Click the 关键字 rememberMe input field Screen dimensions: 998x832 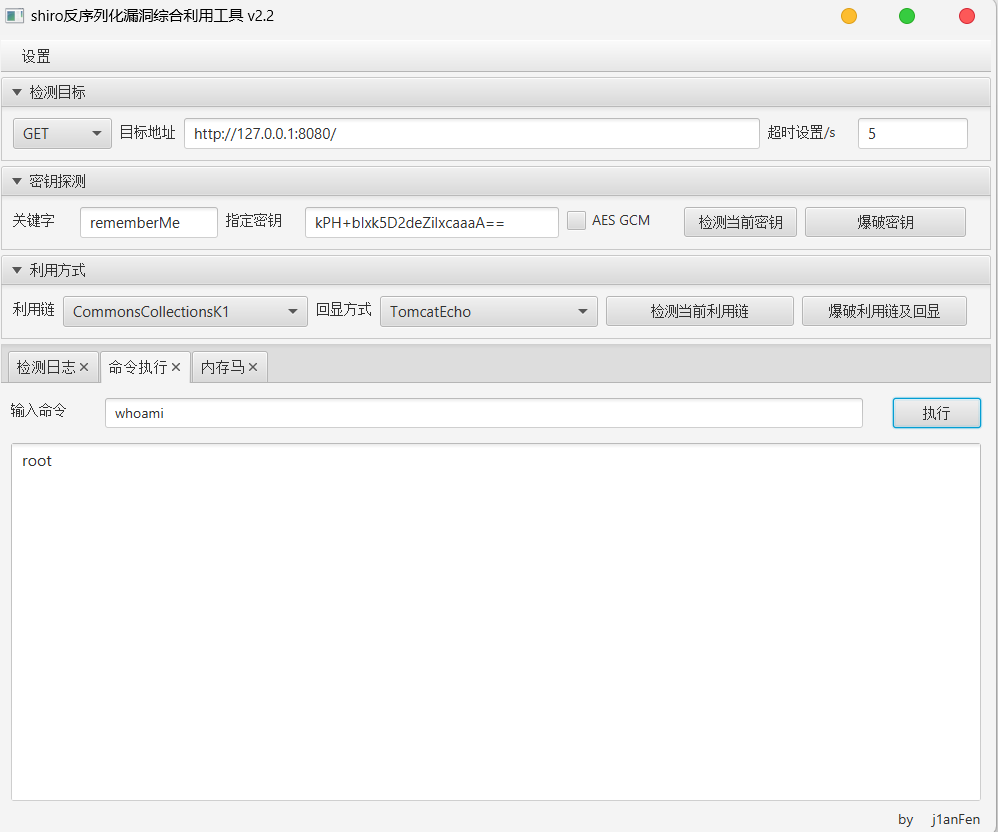(149, 223)
